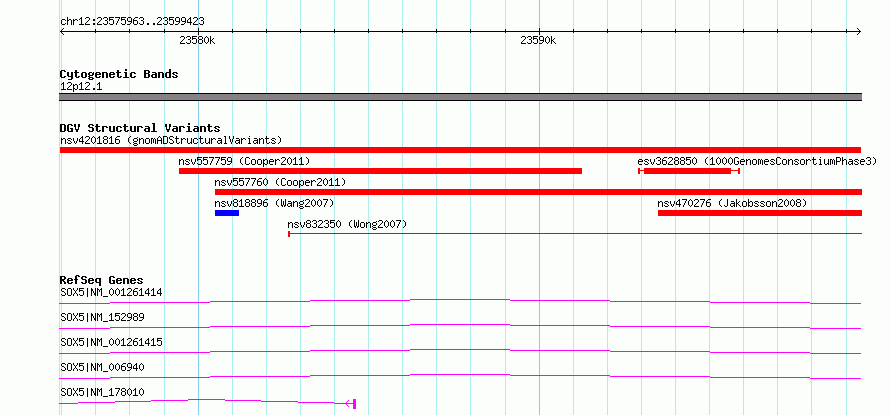Click the 23590k ruler label
Viewport: 890px width, 415px height.
[x=538, y=40]
